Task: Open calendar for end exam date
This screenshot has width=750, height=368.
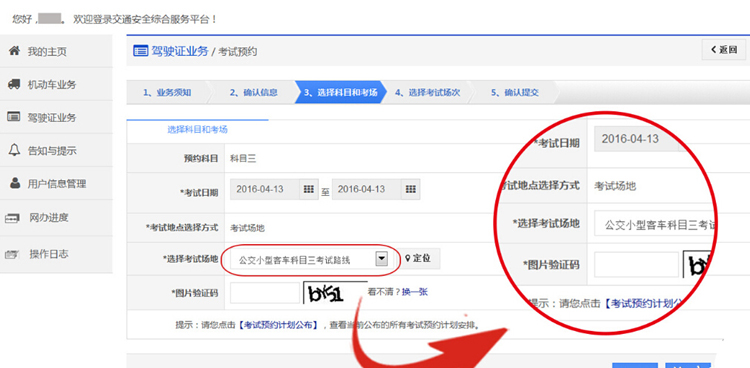Action: tap(410, 190)
